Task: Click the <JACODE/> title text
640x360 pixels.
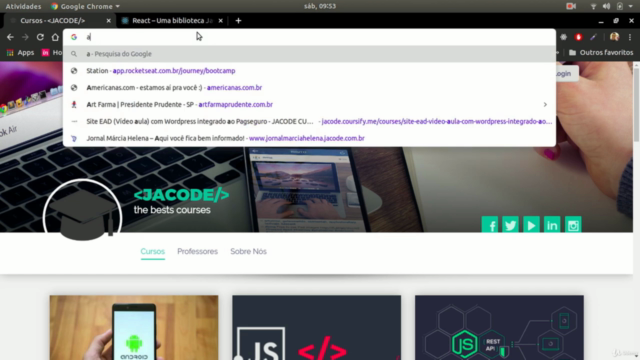Action: point(181,195)
